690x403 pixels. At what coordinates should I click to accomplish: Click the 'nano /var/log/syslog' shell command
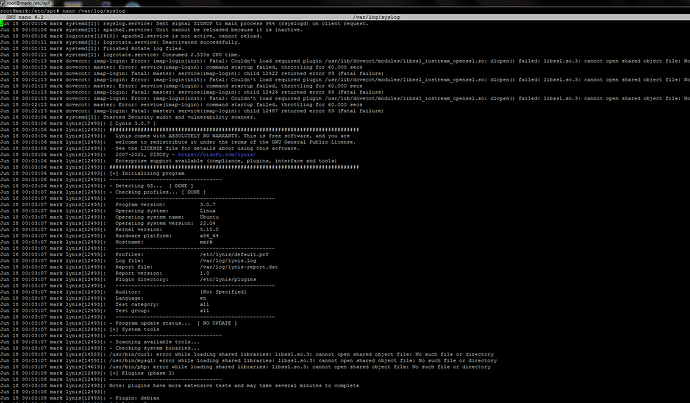(94, 11)
